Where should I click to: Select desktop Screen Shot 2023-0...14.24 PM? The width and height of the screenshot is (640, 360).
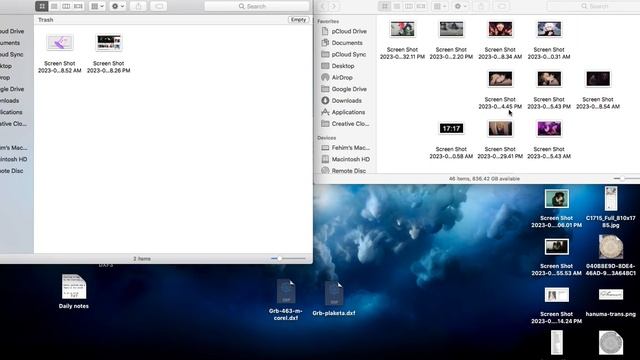tap(557, 305)
